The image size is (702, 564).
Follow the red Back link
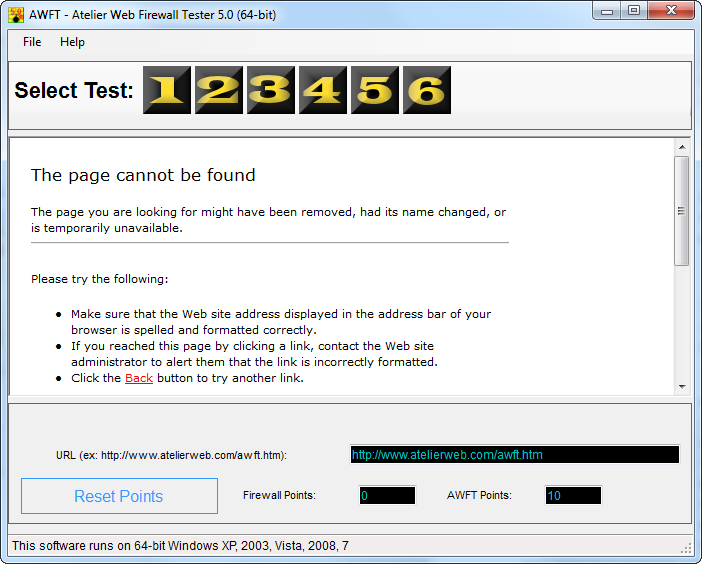(x=139, y=378)
